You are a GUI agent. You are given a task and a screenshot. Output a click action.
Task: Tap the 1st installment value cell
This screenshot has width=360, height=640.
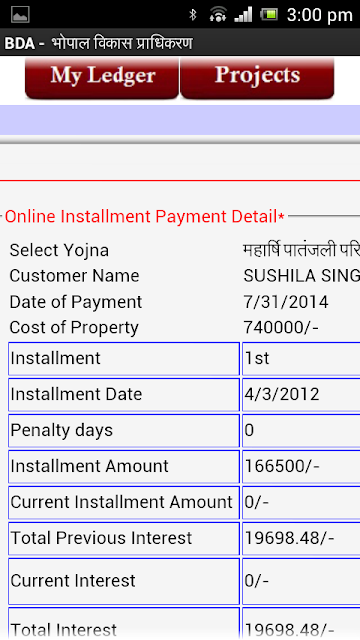(301, 359)
